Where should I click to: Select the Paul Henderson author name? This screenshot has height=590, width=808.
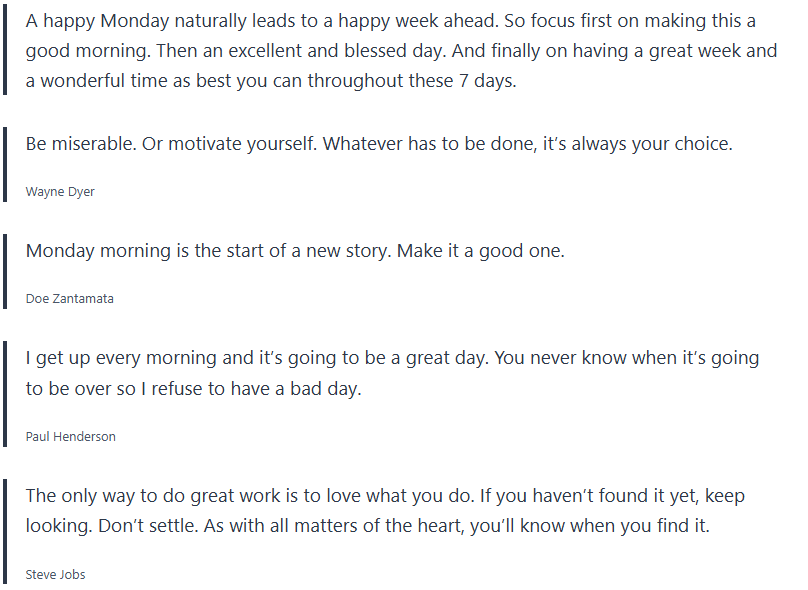pos(71,436)
